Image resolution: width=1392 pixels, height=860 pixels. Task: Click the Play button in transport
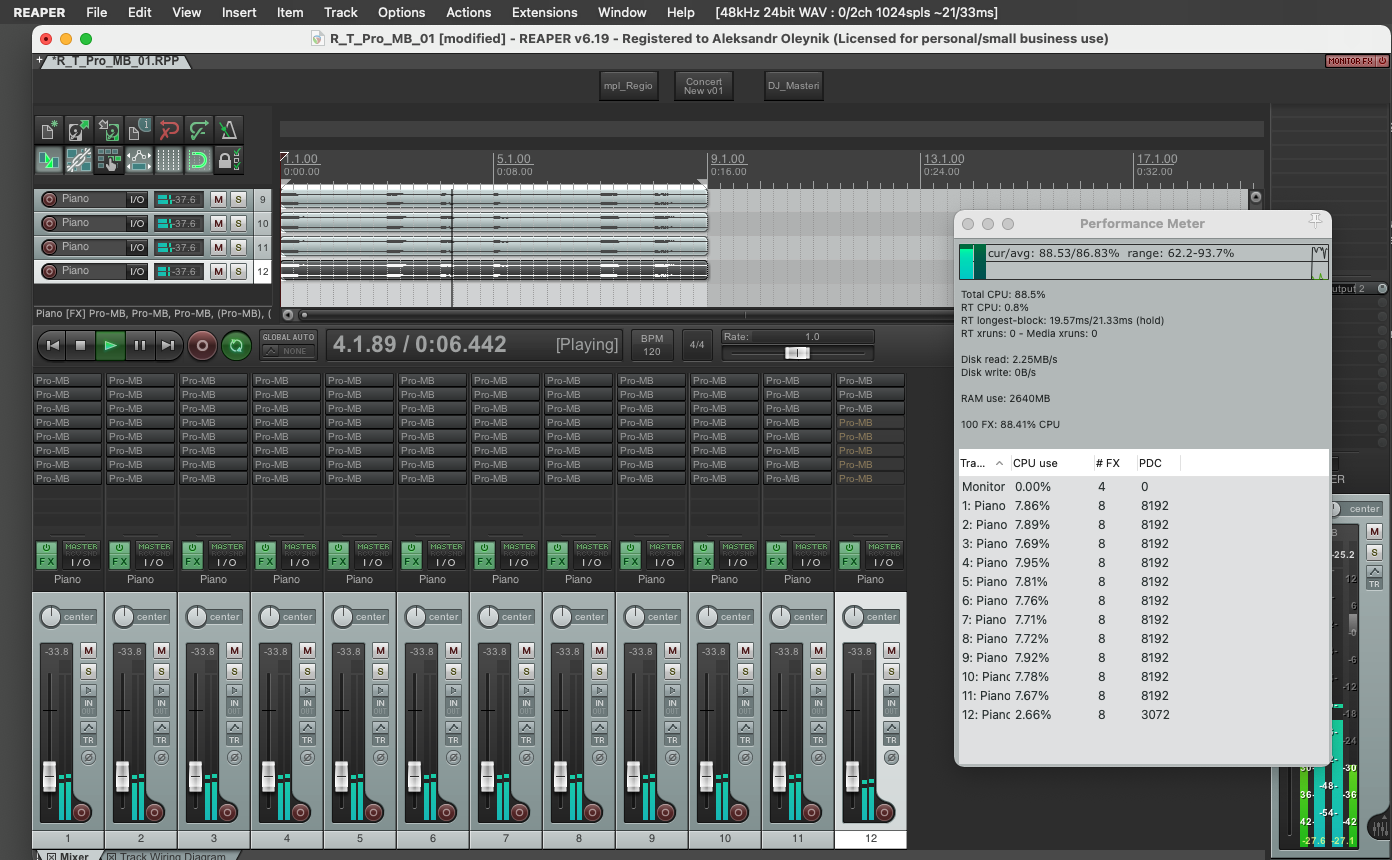[x=111, y=345]
